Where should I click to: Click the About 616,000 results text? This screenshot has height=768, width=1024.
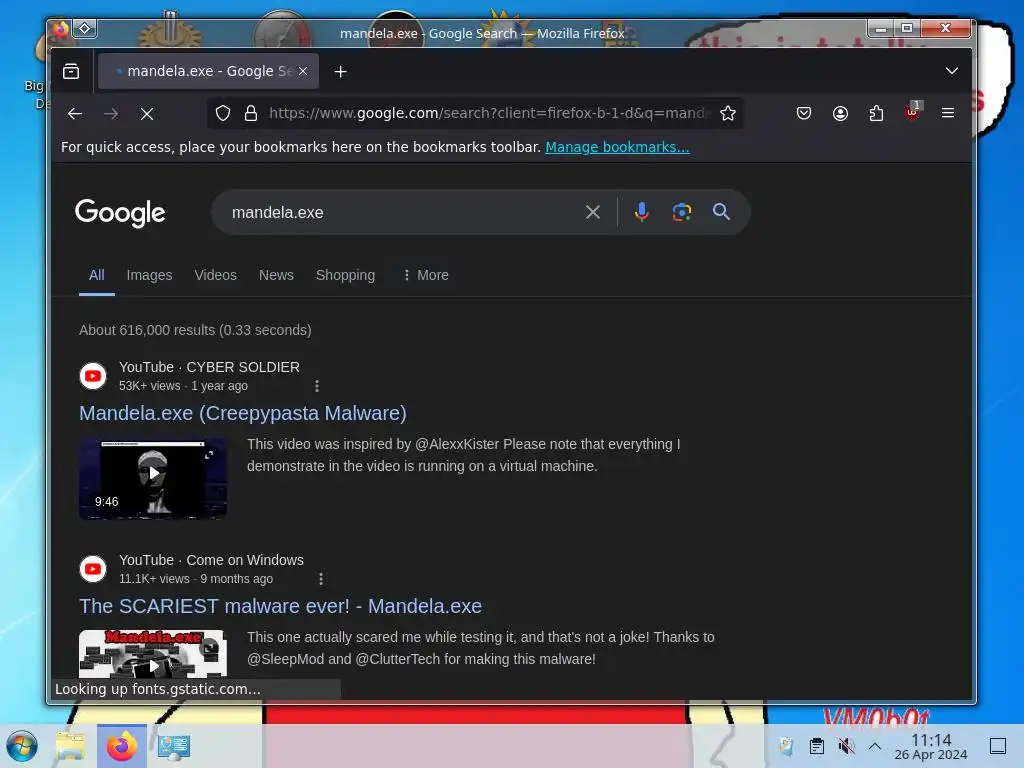[195, 330]
